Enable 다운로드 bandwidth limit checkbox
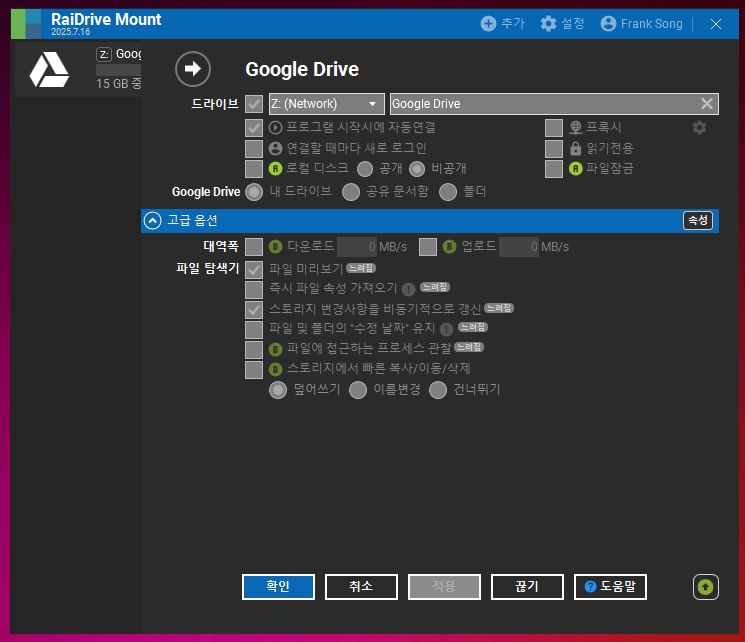The height and width of the screenshot is (642, 745). [x=254, y=247]
